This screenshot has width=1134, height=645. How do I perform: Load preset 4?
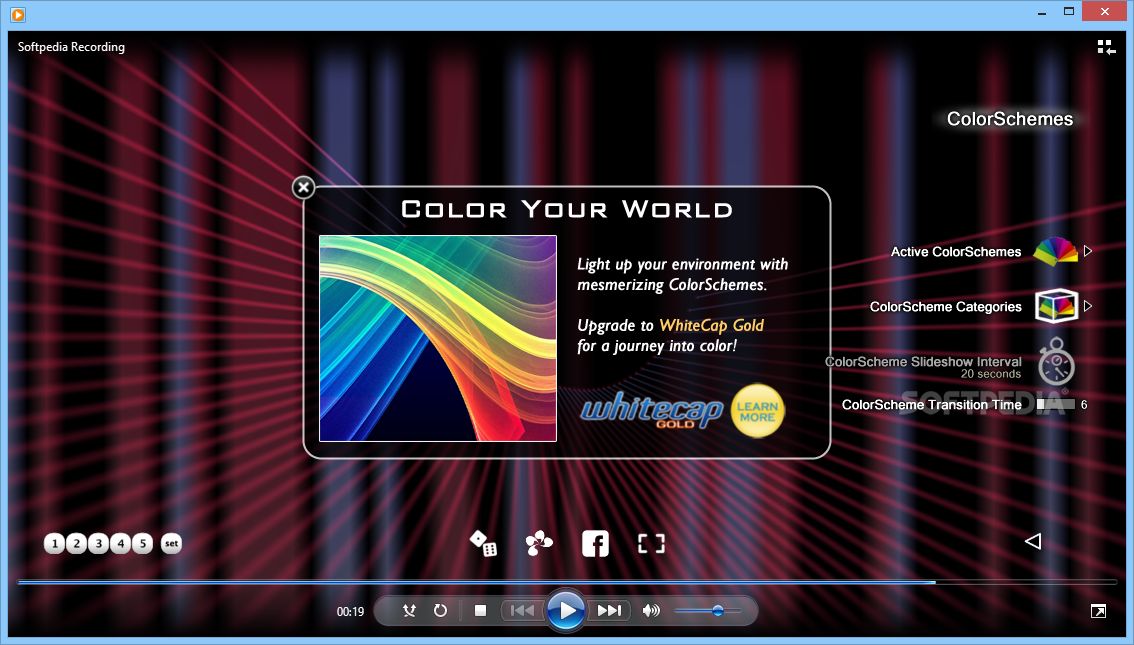tap(121, 543)
